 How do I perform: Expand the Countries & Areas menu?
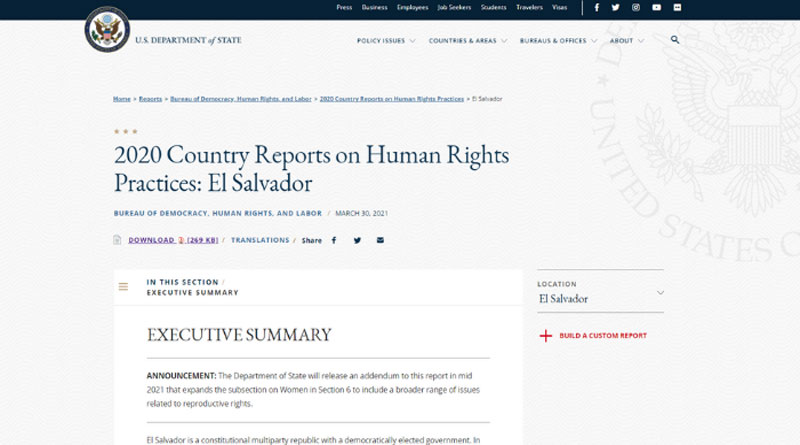click(468, 41)
